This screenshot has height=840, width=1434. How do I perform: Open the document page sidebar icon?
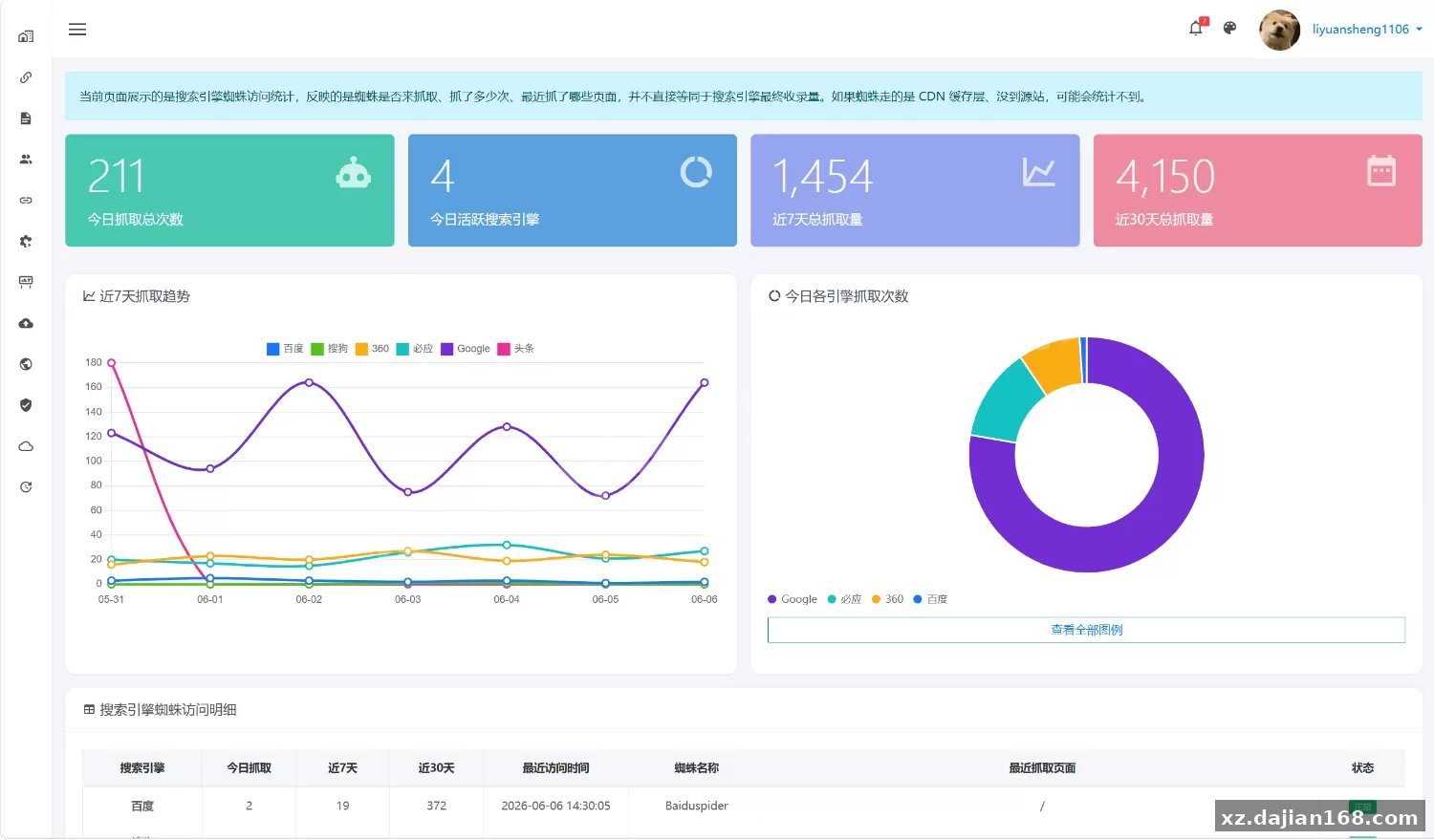[26, 118]
